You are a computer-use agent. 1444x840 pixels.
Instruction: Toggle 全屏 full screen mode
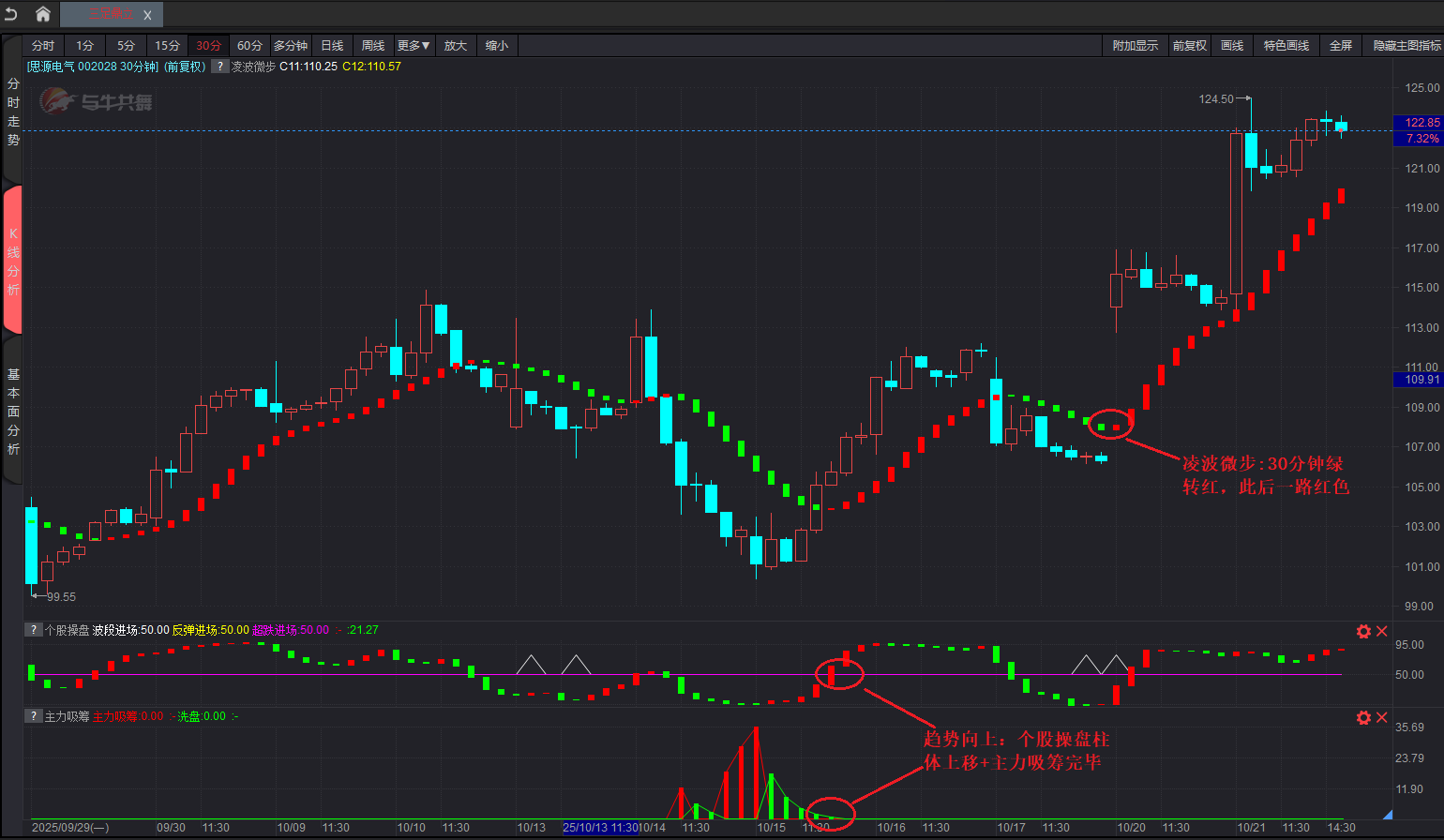[x=1341, y=46]
